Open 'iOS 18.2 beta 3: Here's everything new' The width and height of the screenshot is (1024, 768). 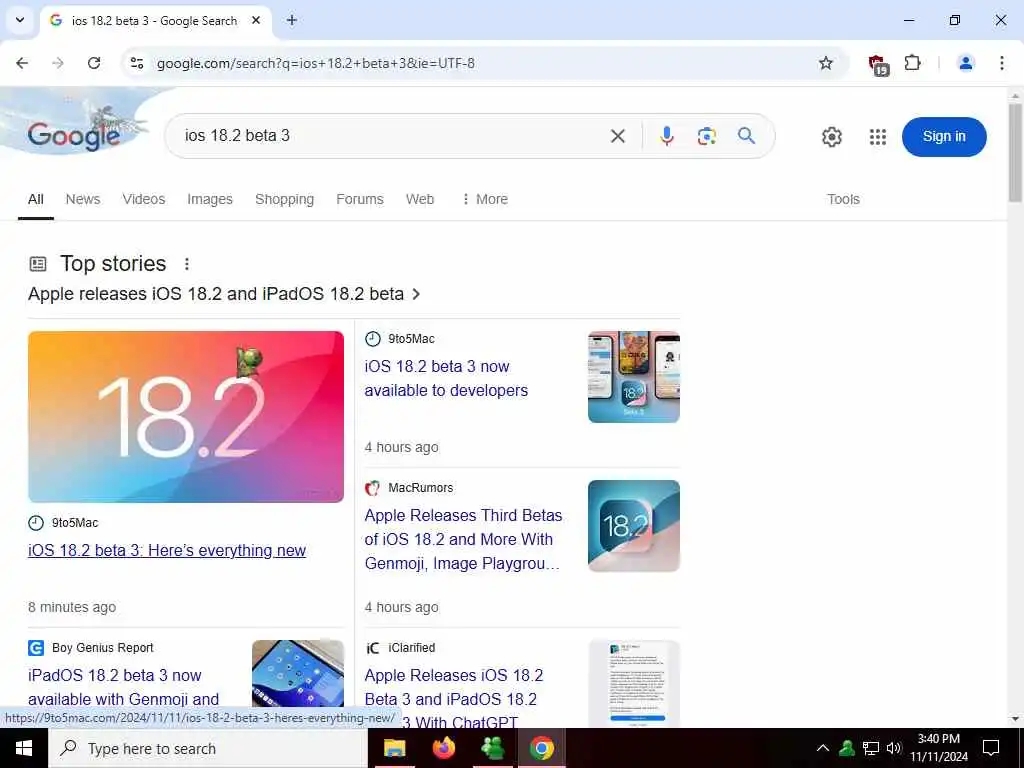click(x=167, y=551)
